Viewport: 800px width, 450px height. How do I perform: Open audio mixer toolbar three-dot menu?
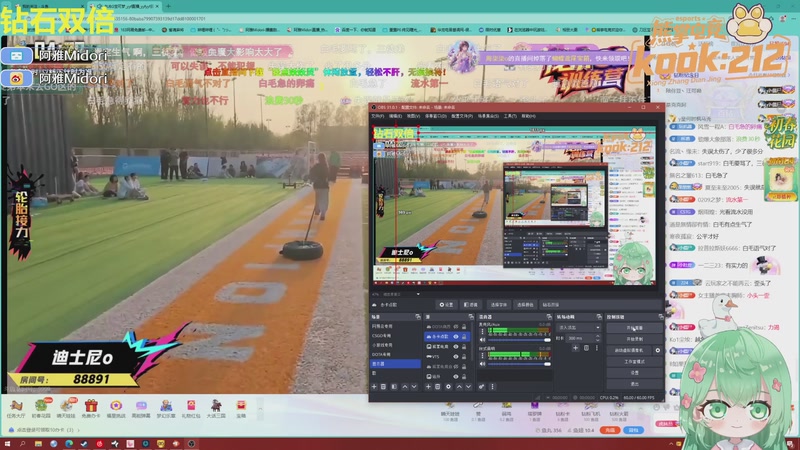tap(492, 387)
